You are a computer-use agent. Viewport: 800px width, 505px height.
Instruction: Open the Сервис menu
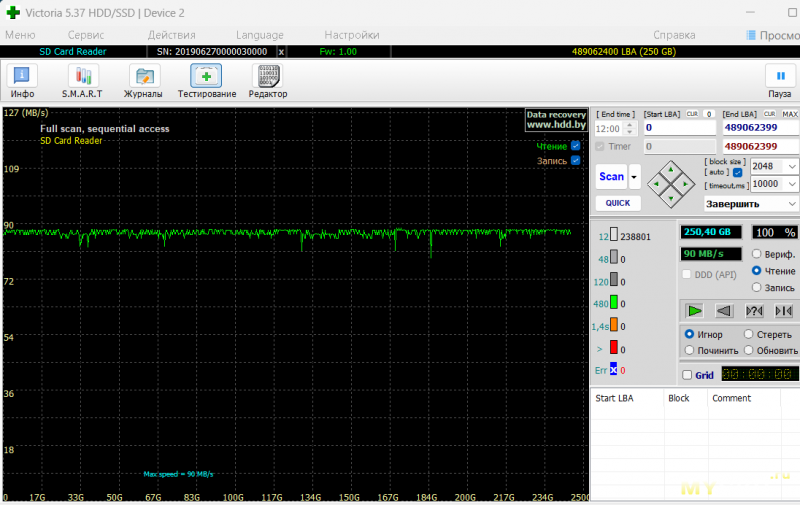(x=86, y=35)
